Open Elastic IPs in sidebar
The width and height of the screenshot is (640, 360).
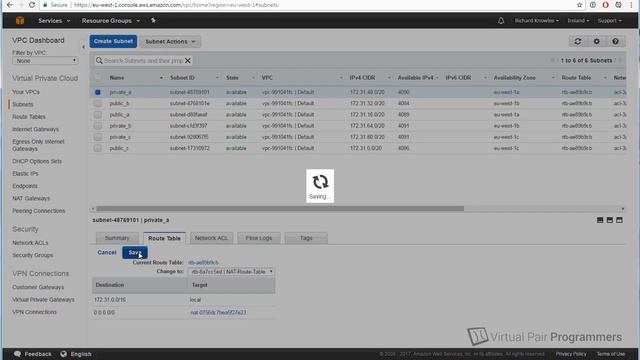click(25, 173)
